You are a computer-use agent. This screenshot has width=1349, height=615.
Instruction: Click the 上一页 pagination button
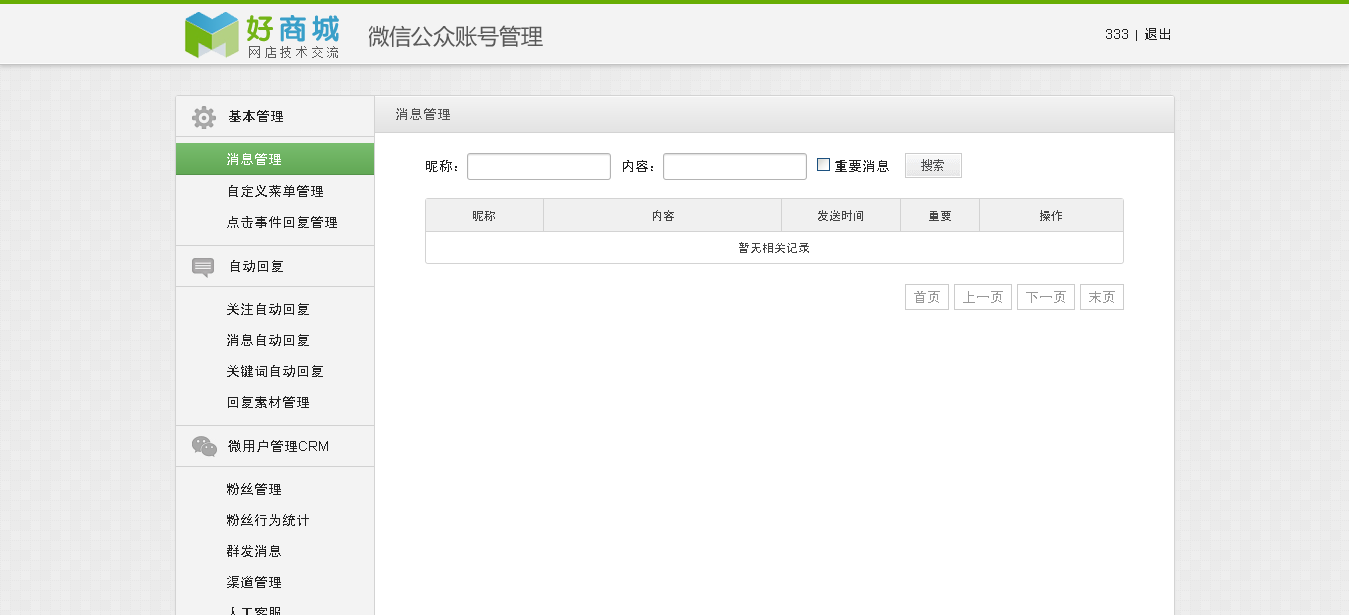[983, 297]
